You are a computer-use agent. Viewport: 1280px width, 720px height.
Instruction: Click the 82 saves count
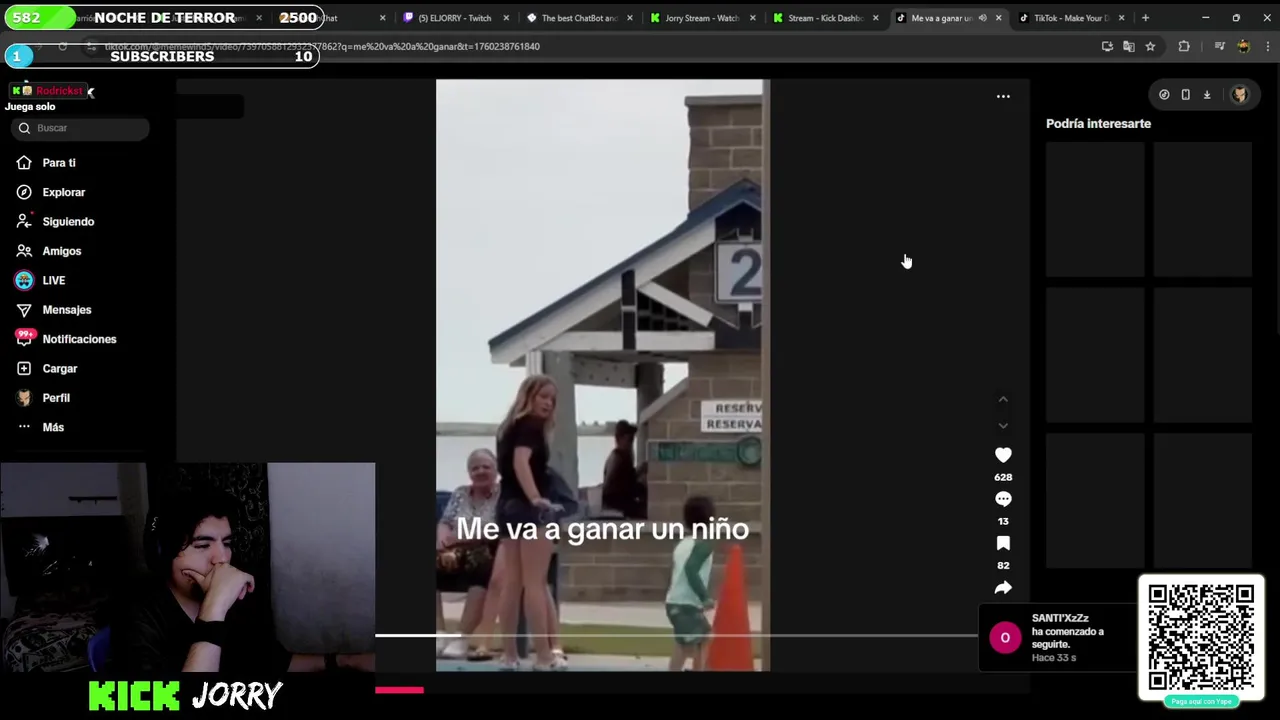tap(1003, 566)
